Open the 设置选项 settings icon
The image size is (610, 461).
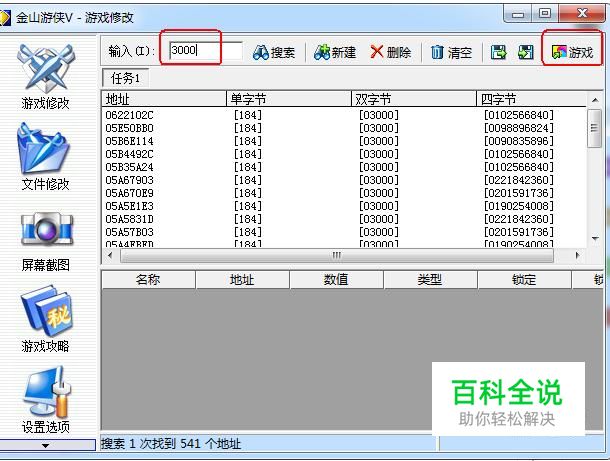[46, 399]
